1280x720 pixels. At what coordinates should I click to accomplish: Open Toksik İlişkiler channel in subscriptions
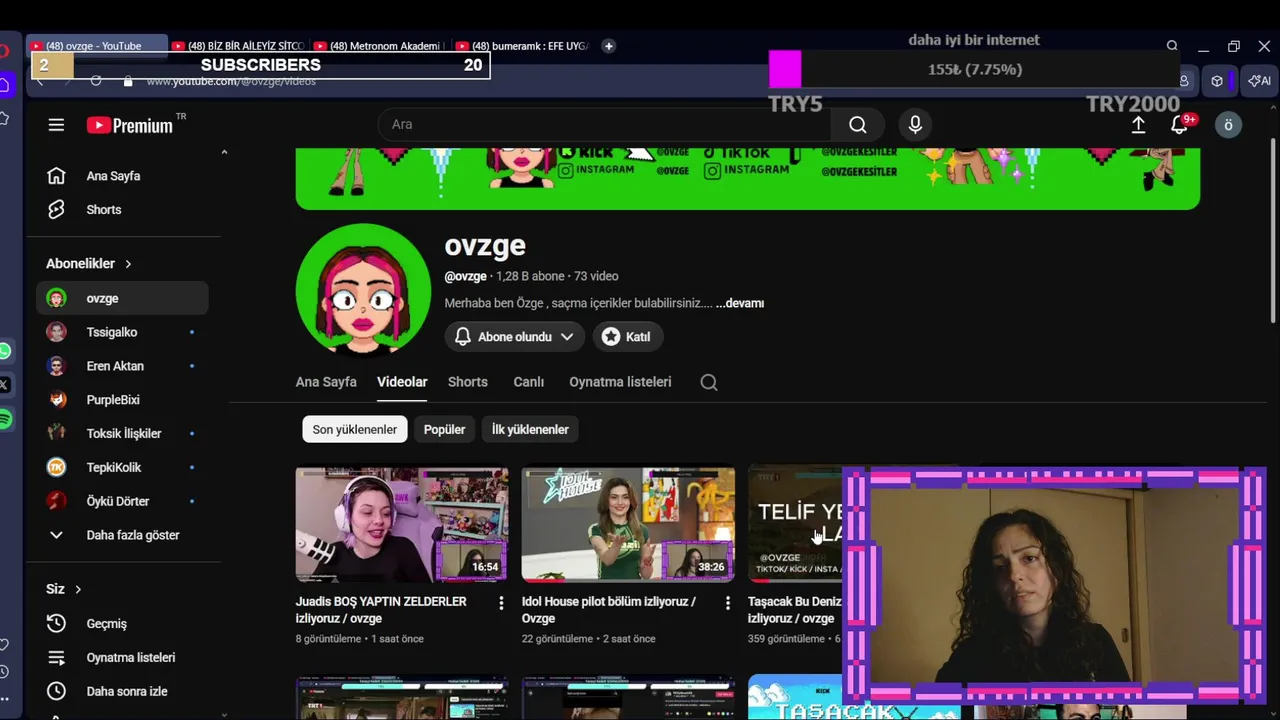[122, 434]
